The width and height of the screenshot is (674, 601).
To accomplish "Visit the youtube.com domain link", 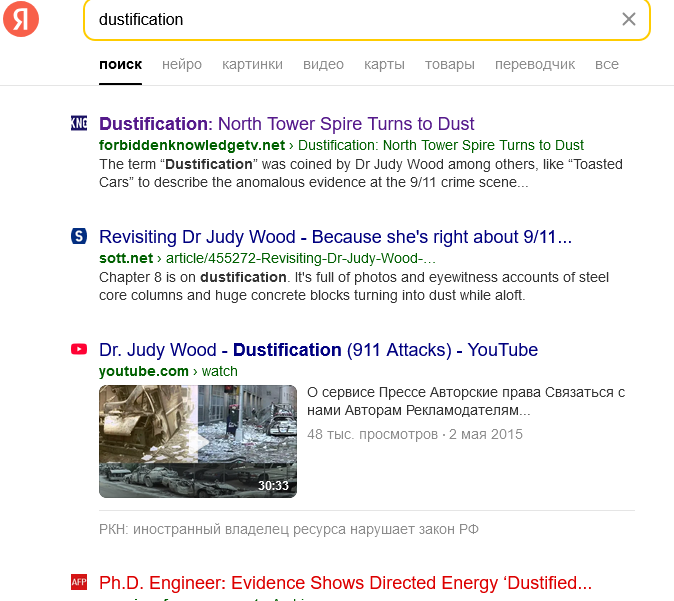I will point(144,371).
